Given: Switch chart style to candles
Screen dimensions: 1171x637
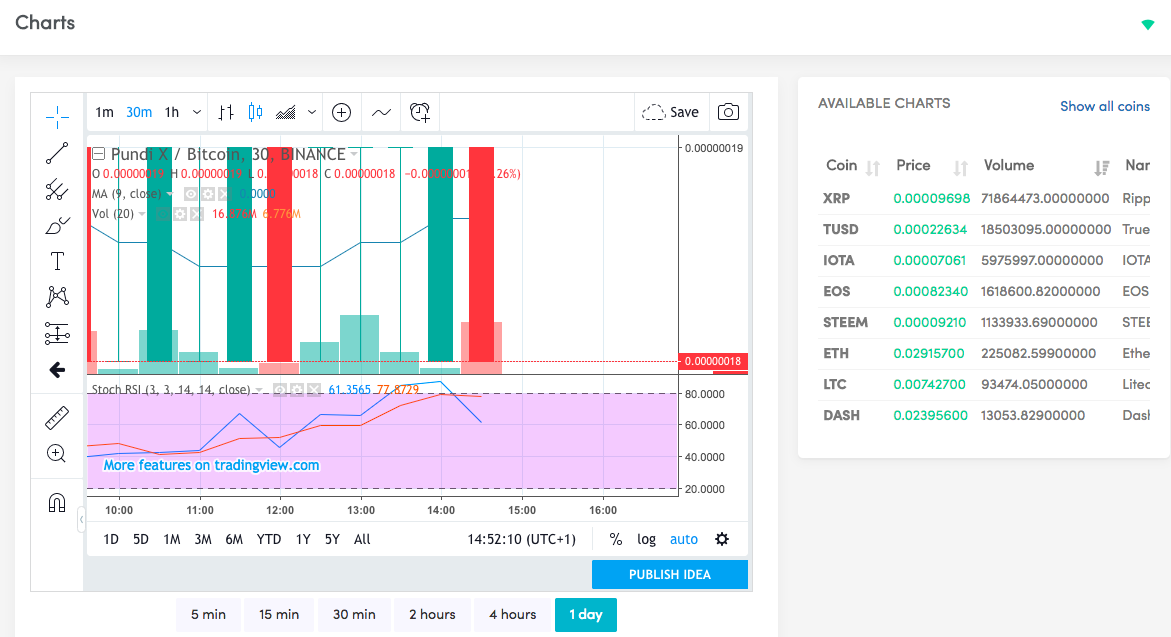Looking at the screenshot, I should [255, 112].
